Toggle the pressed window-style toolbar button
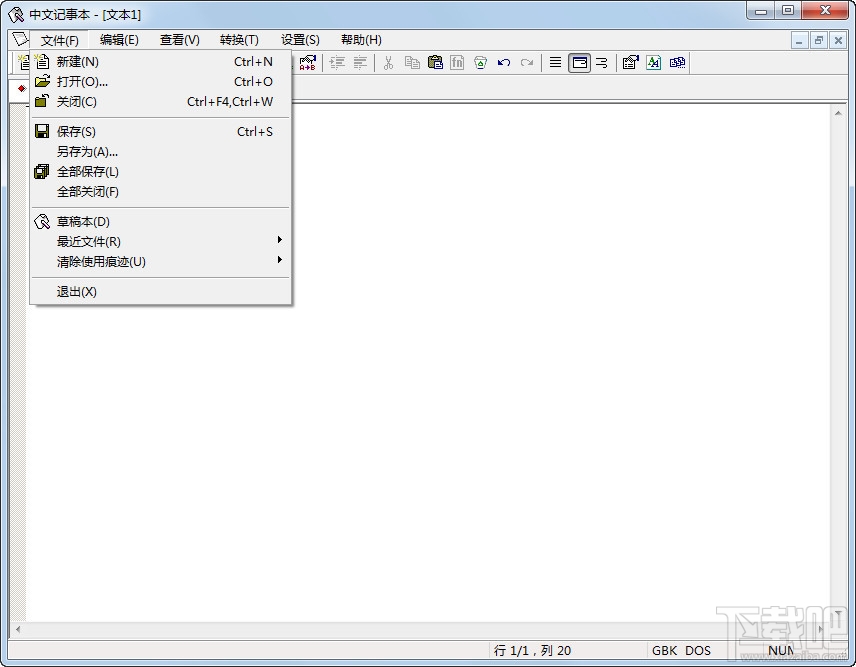 pos(579,63)
